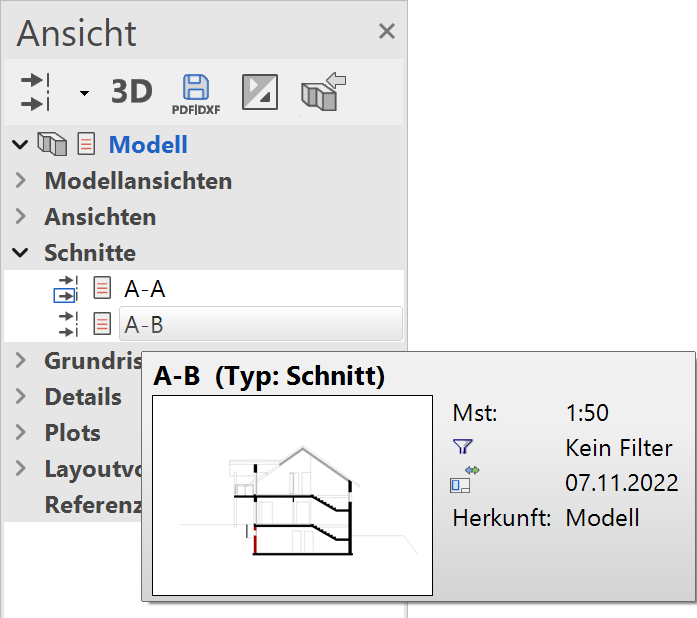
Task: Click the document icon of A-B
Action: [x=102, y=323]
